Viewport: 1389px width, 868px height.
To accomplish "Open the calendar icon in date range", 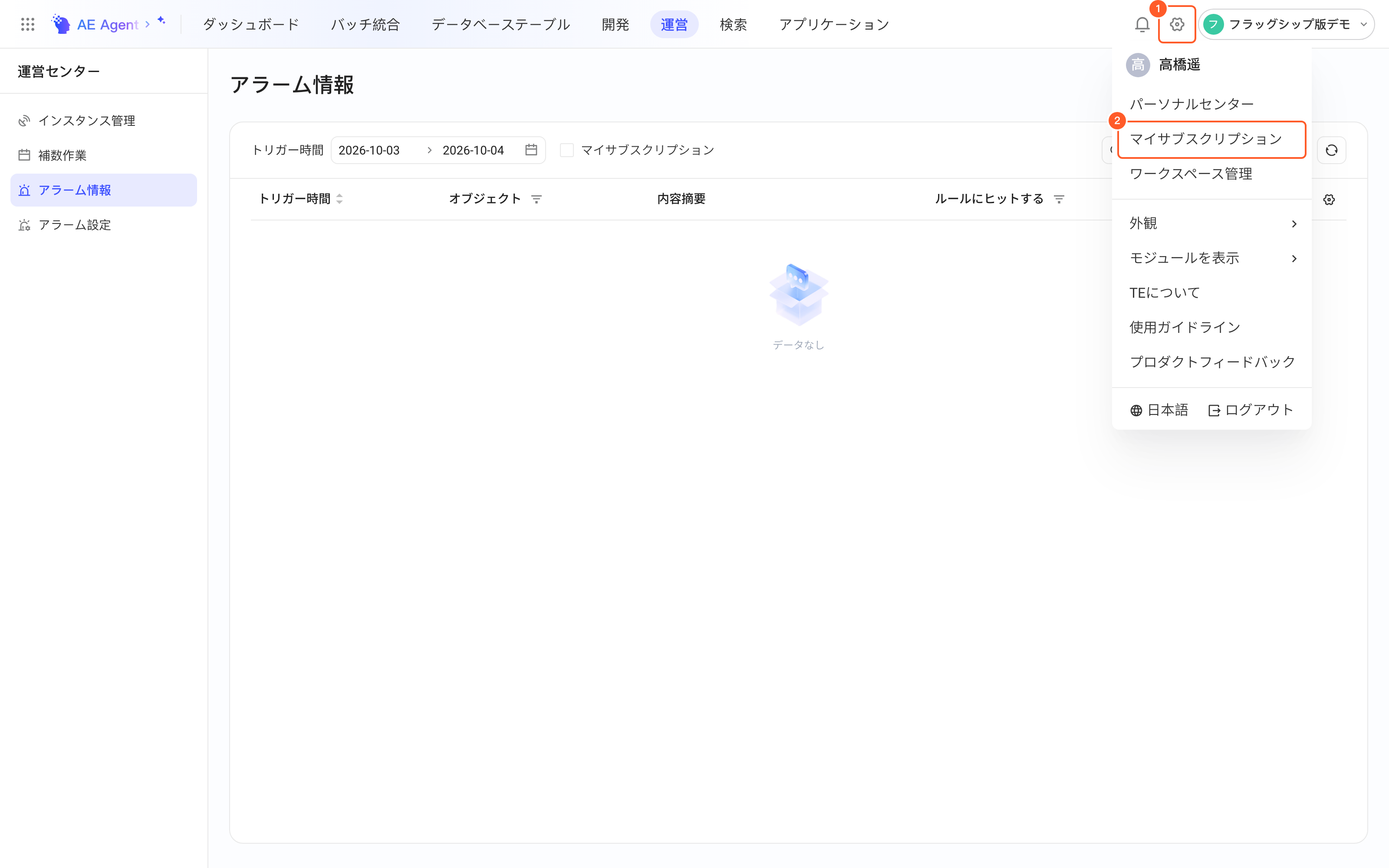I will [x=531, y=150].
